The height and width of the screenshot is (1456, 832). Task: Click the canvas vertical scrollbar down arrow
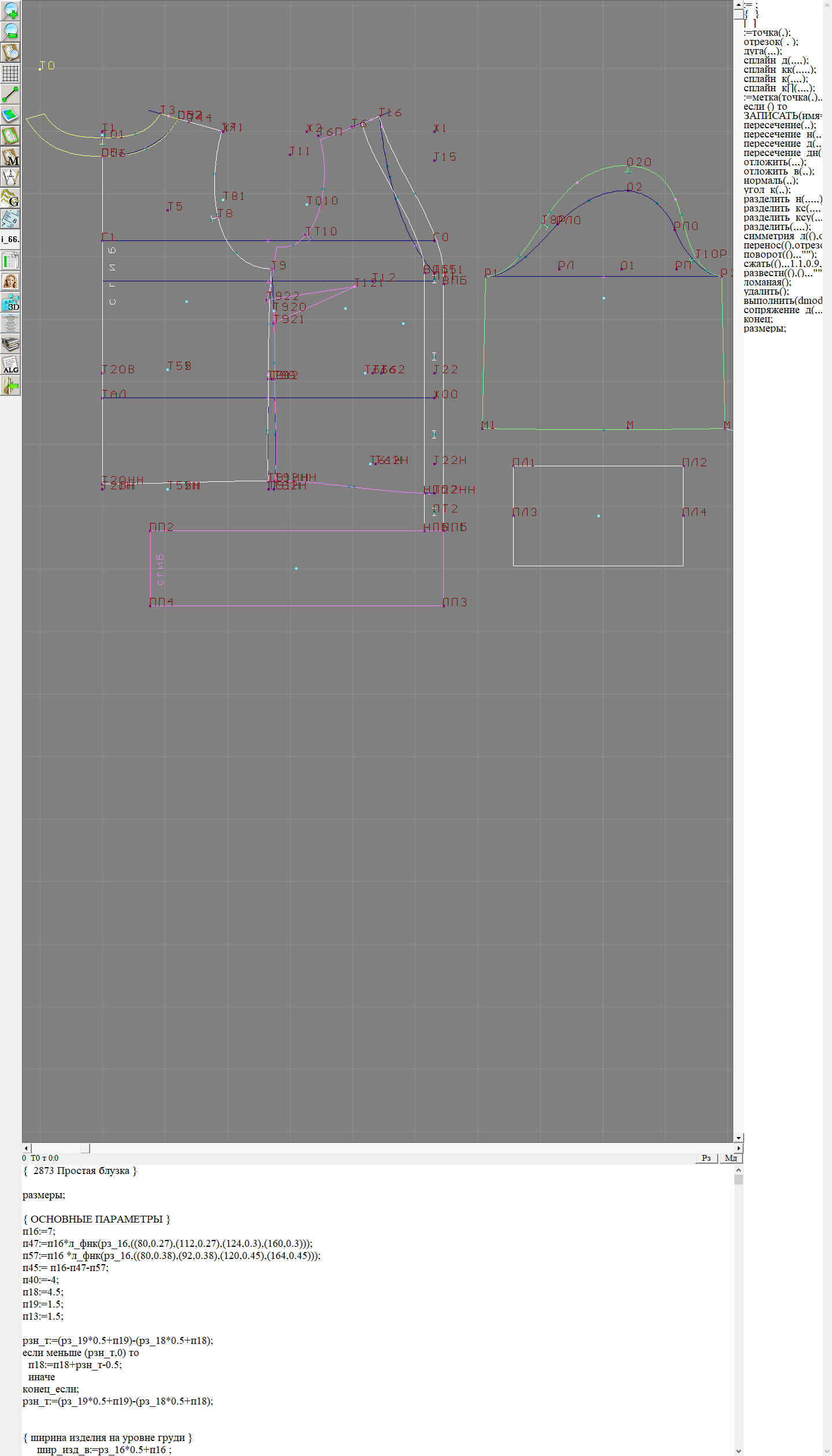[x=738, y=1138]
